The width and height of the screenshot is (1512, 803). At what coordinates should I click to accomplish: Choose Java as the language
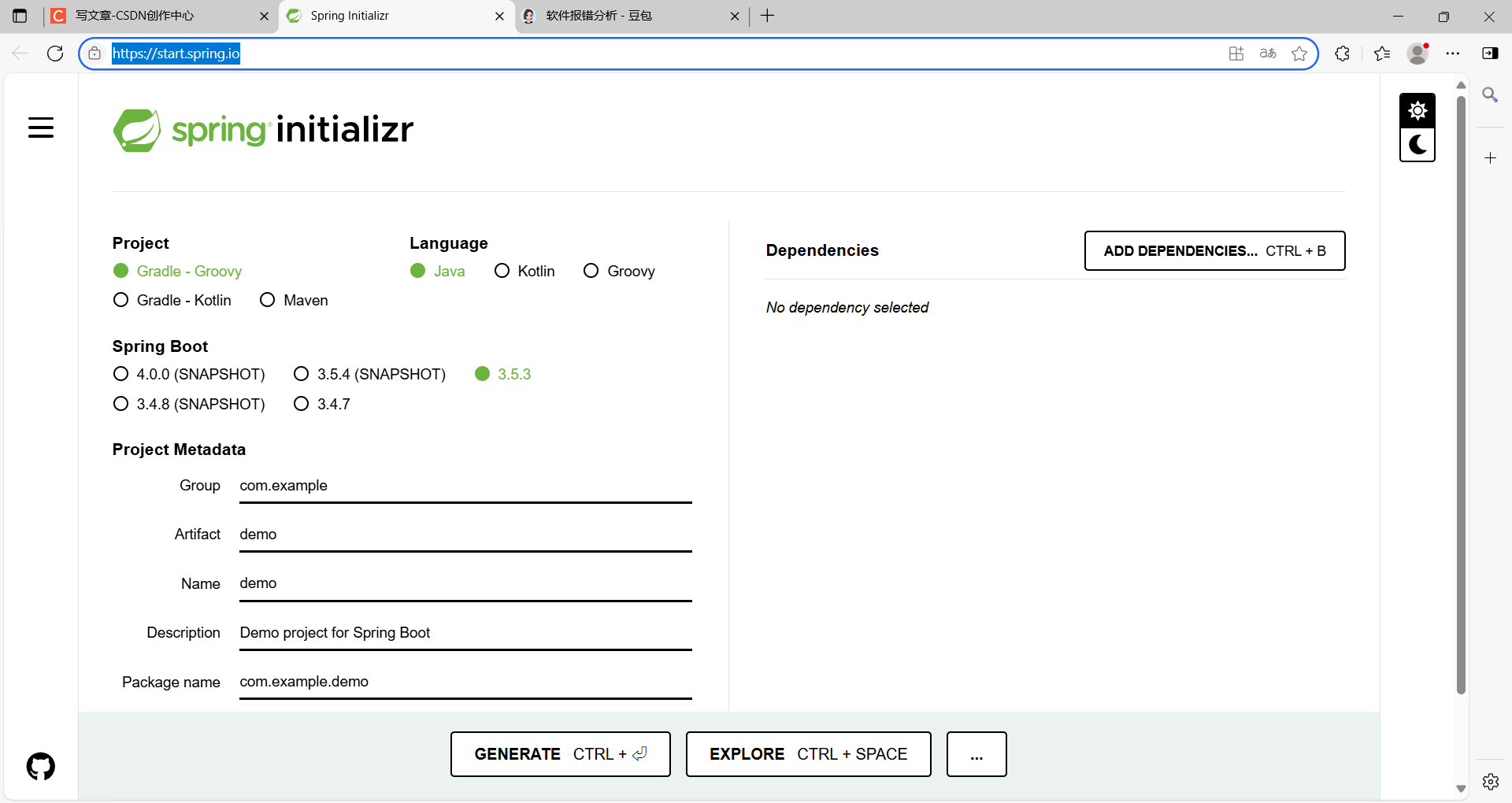[x=438, y=271]
